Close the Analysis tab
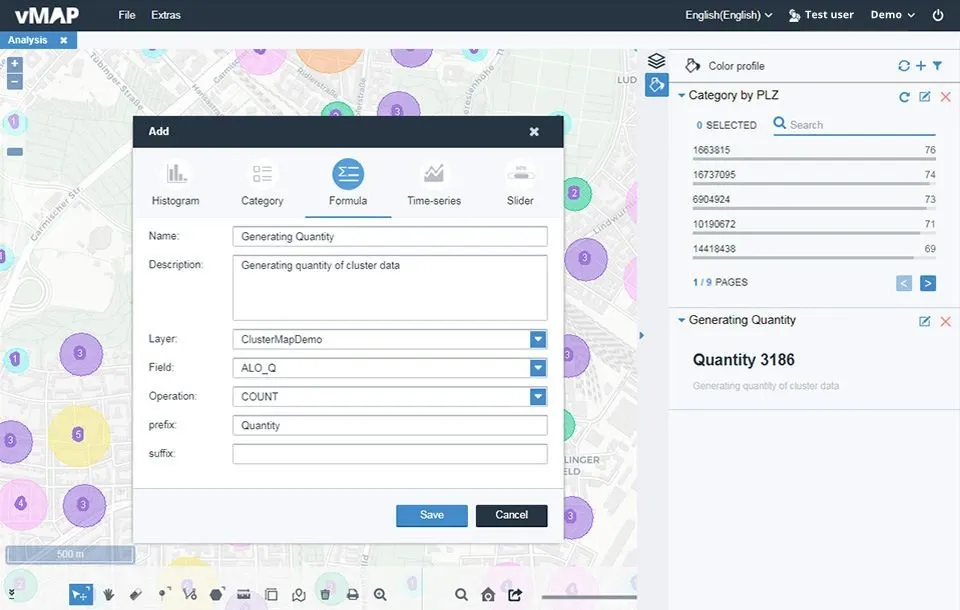Screen dimensions: 960x610 click(64, 40)
